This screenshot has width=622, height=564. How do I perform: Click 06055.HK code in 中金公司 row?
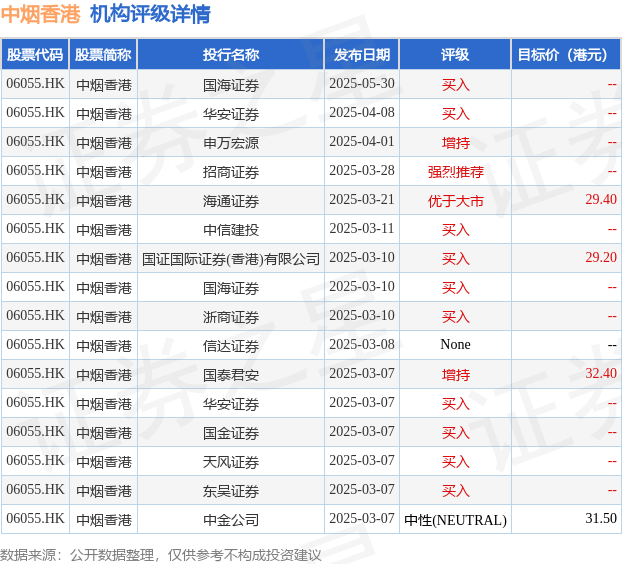pyautogui.click(x=35, y=518)
